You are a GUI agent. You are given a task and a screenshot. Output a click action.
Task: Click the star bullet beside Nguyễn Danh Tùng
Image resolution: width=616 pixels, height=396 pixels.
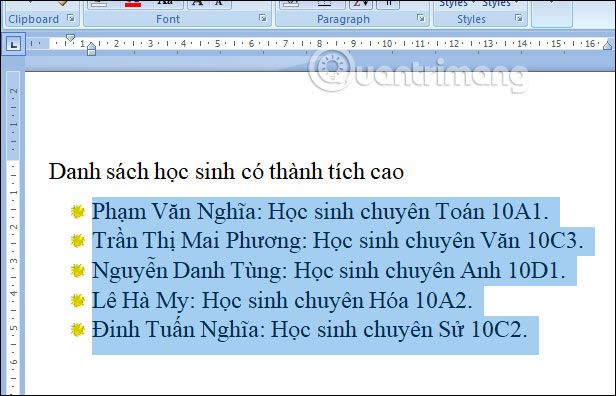[78, 271]
